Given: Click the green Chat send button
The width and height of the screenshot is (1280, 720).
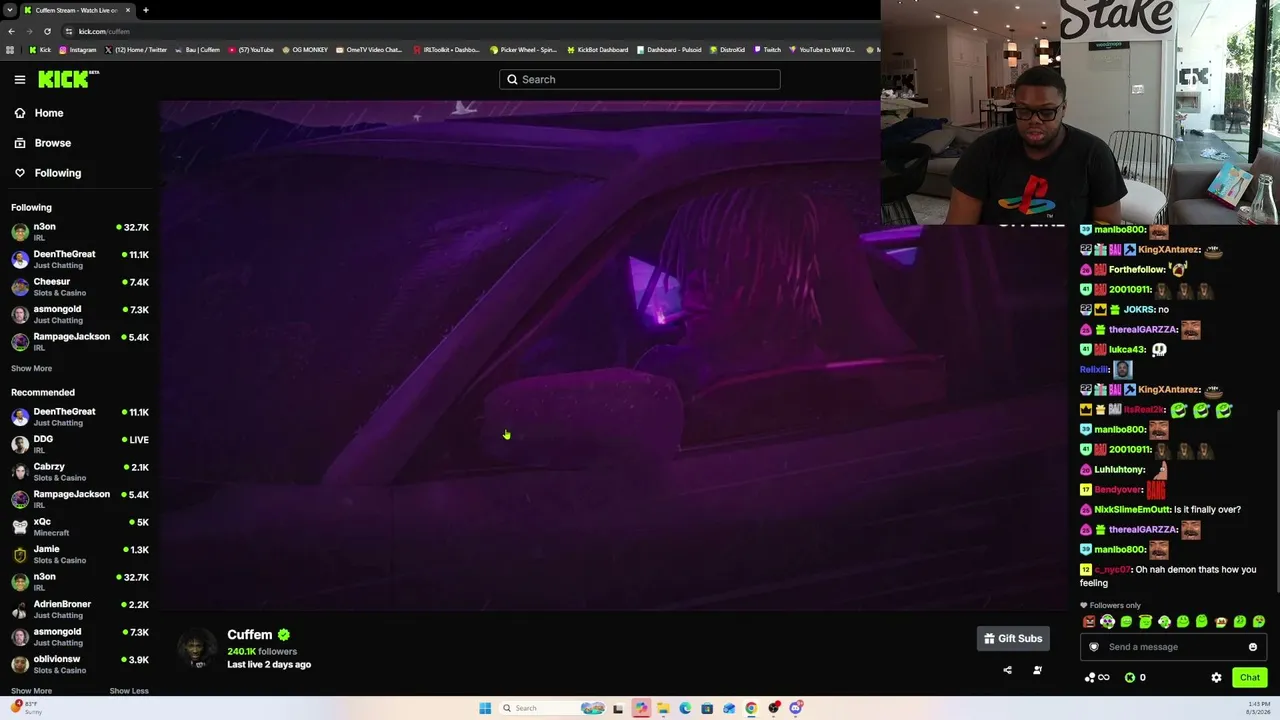Looking at the screenshot, I should pyautogui.click(x=1250, y=677).
